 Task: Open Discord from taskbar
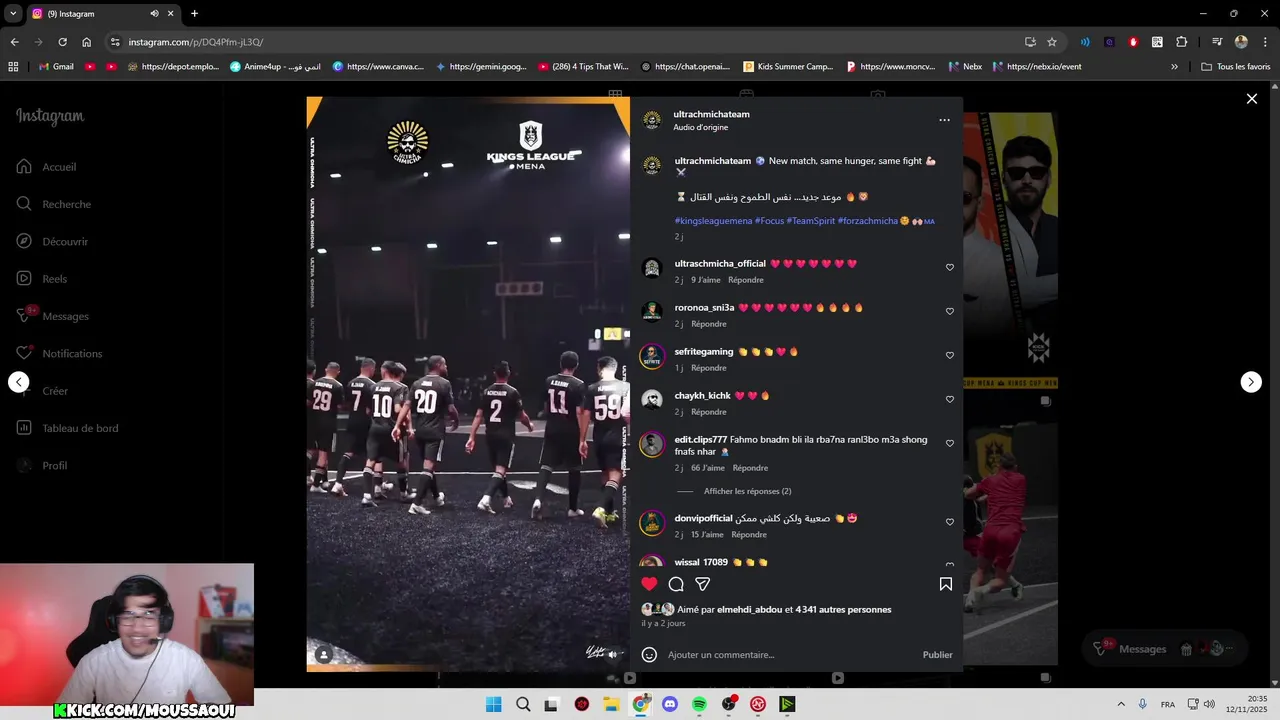pyautogui.click(x=670, y=704)
